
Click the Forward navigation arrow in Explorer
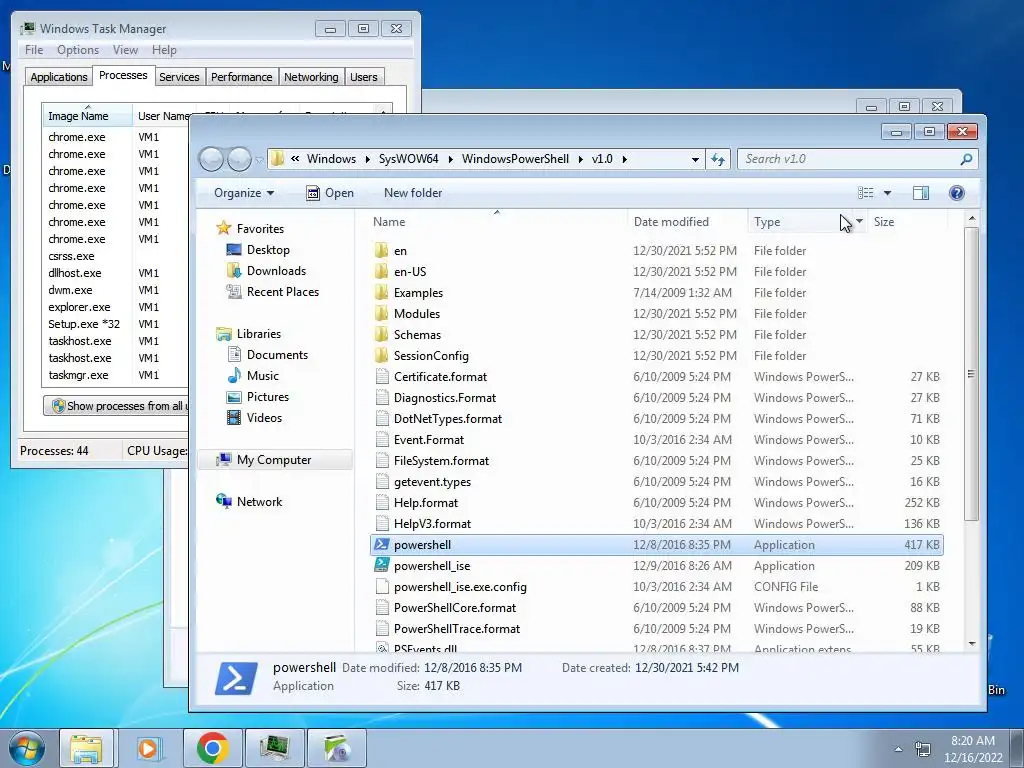click(239, 159)
